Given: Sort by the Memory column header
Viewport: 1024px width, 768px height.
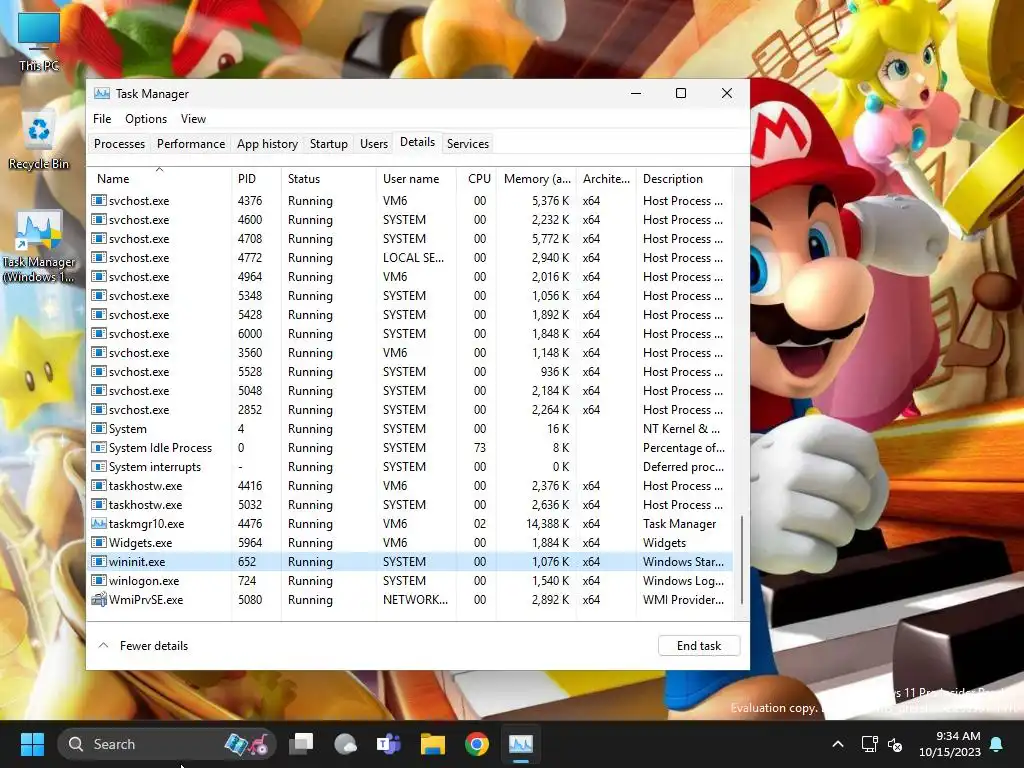Looking at the screenshot, I should (537, 179).
